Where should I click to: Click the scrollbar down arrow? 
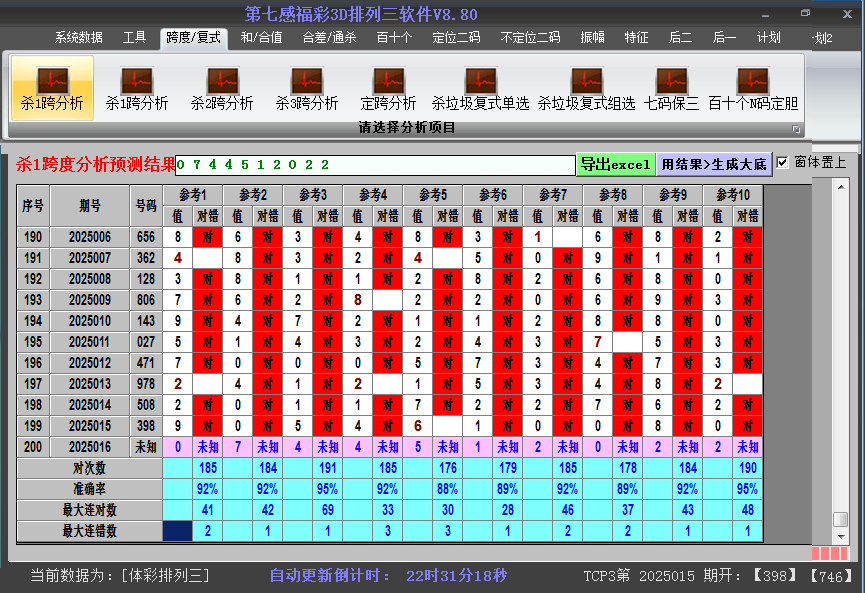point(841,536)
